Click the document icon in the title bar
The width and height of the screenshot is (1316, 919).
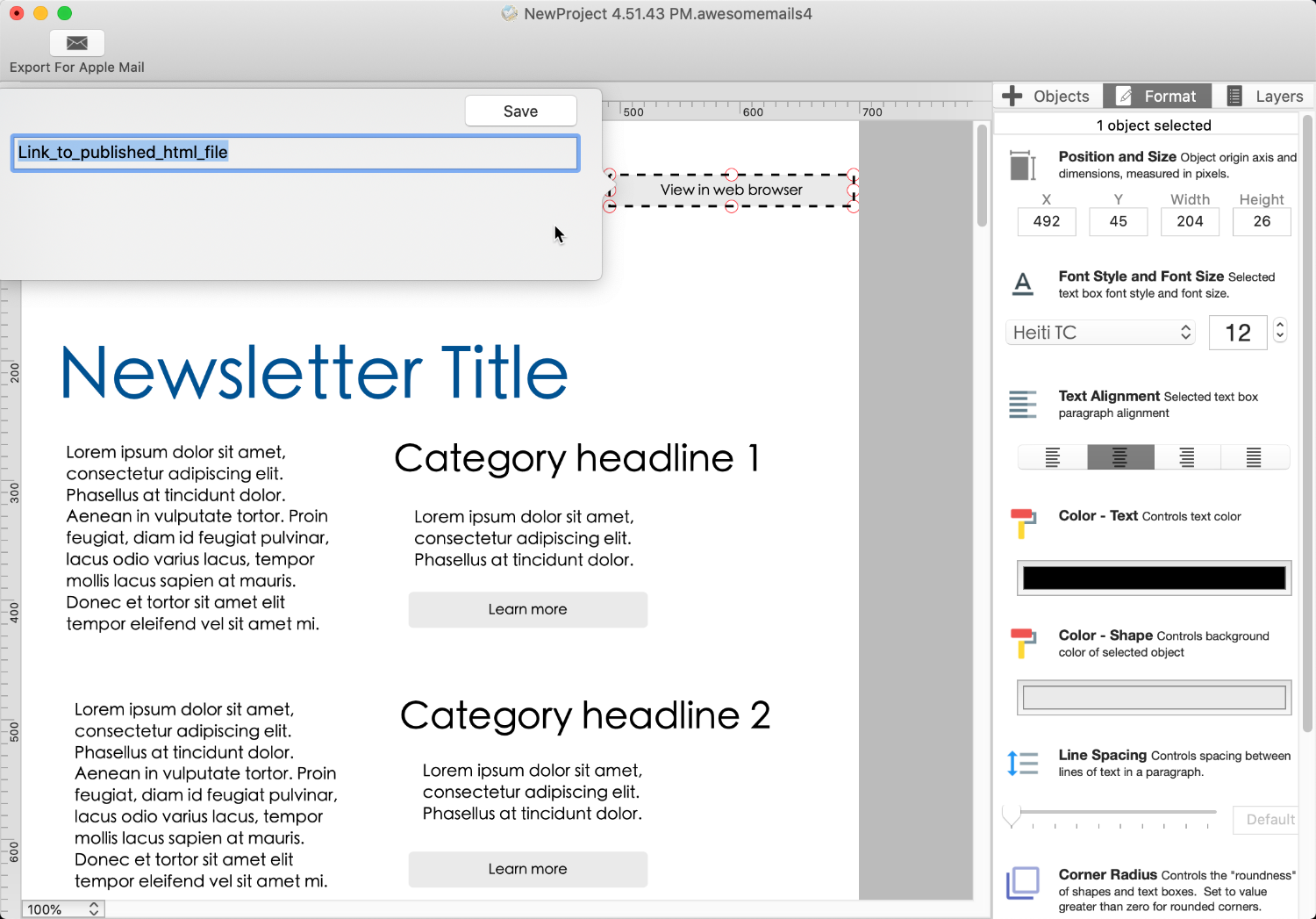coord(510,13)
